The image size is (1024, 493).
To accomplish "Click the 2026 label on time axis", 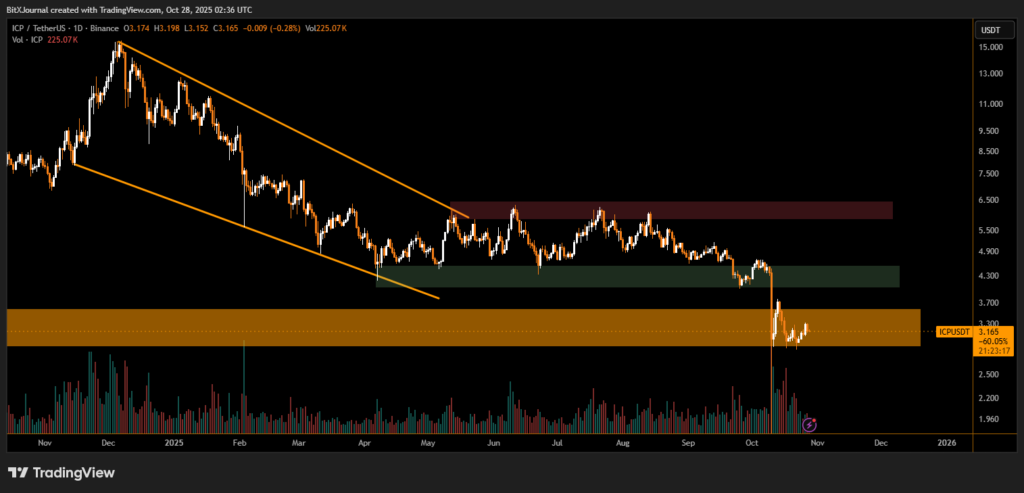I will [946, 441].
